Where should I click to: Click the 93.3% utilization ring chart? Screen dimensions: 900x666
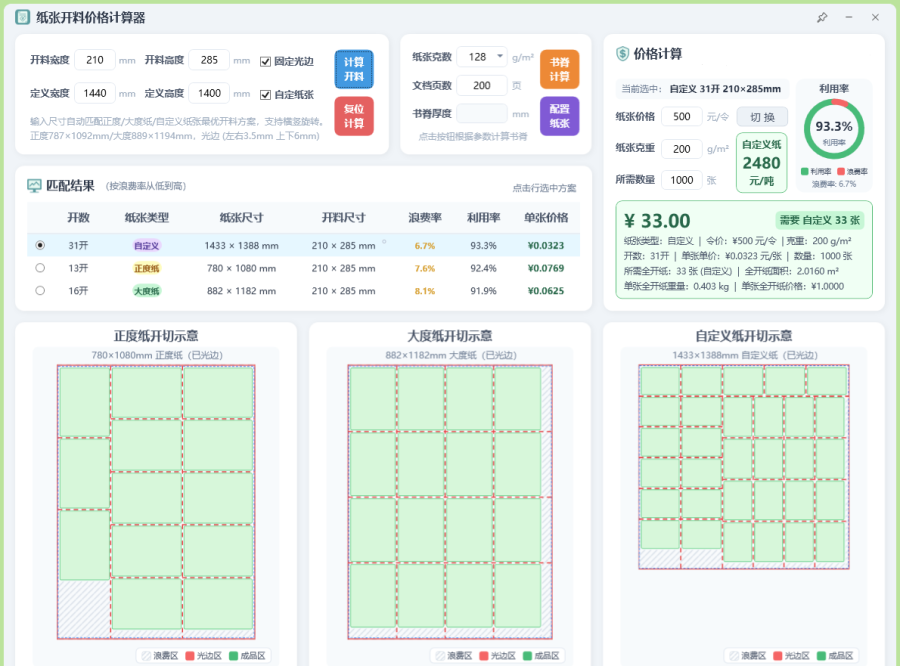(833, 130)
